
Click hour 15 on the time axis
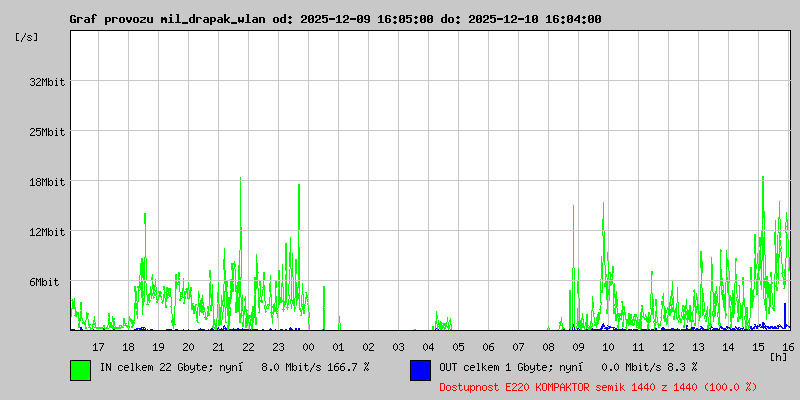(758, 346)
